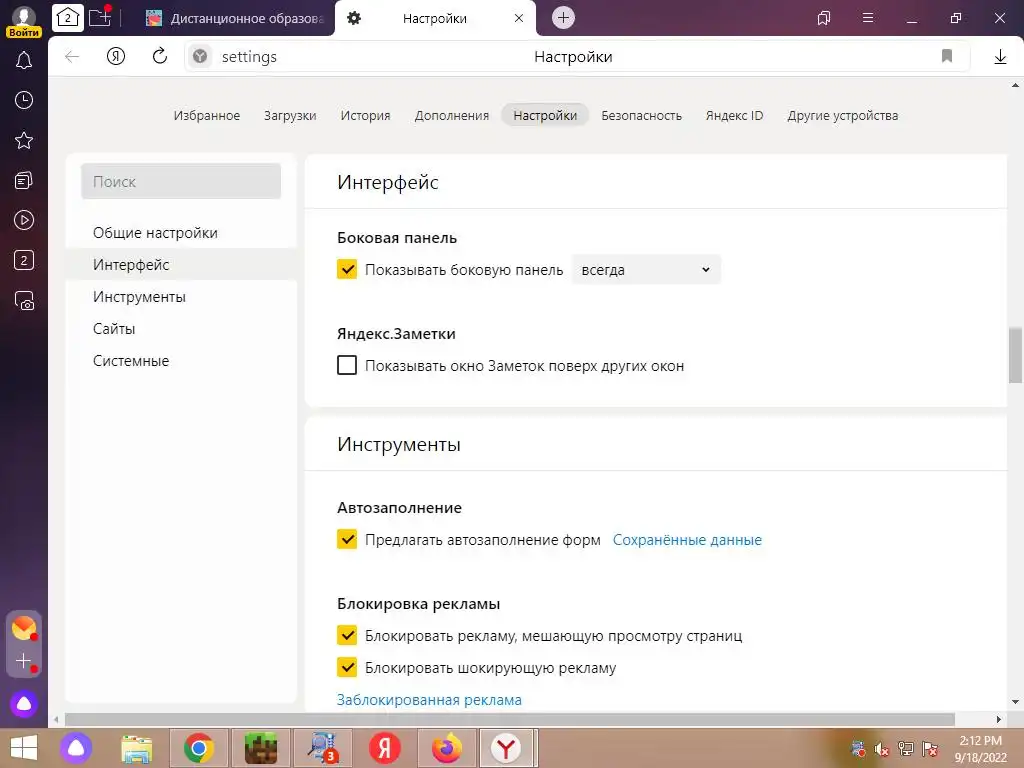
Task: Open Yandex Mail icon in sidebar
Action: pos(24,628)
